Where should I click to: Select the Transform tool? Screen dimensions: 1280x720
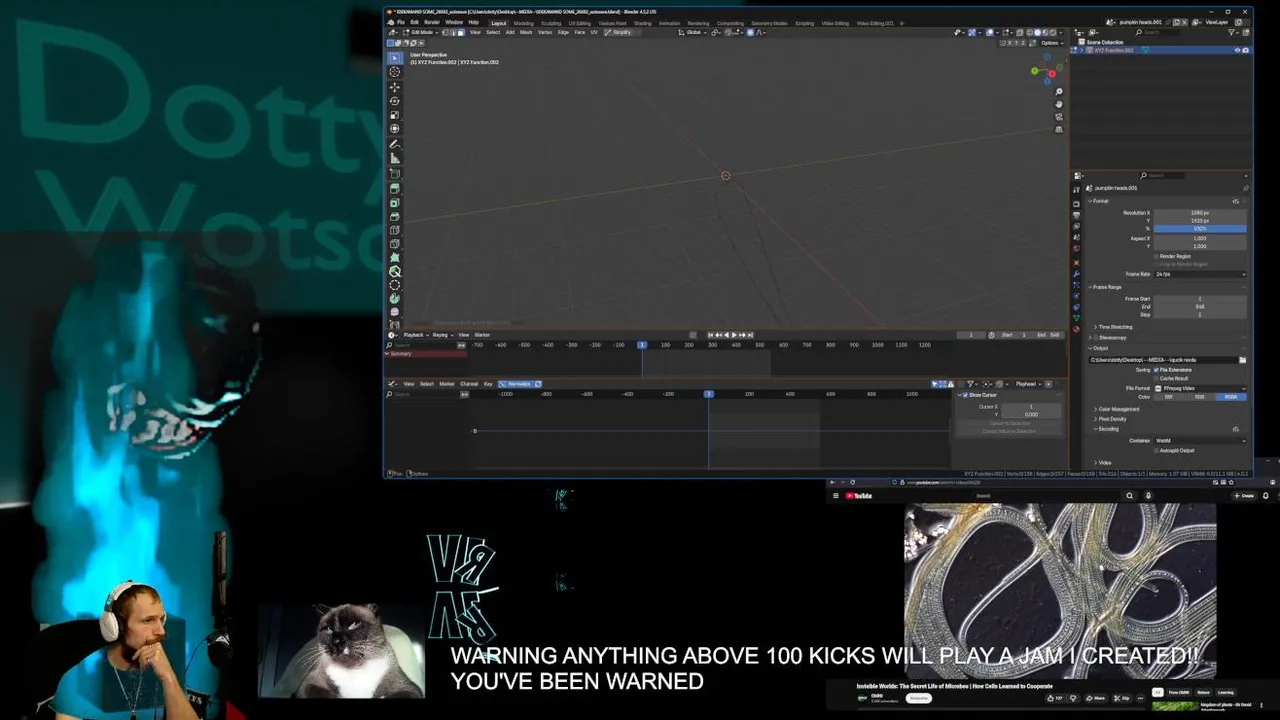tap(395, 129)
